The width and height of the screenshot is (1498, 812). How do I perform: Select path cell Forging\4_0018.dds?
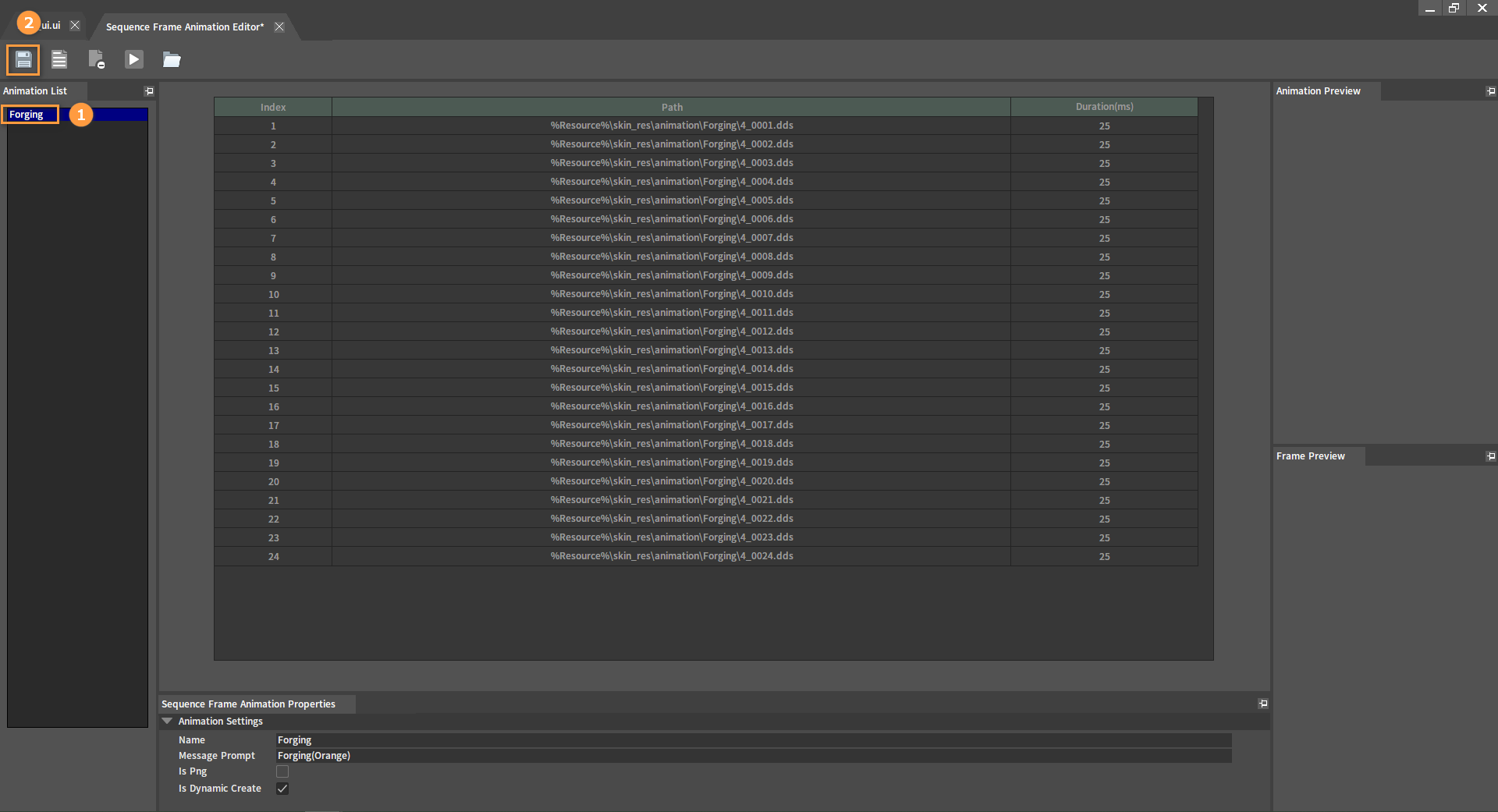672,444
